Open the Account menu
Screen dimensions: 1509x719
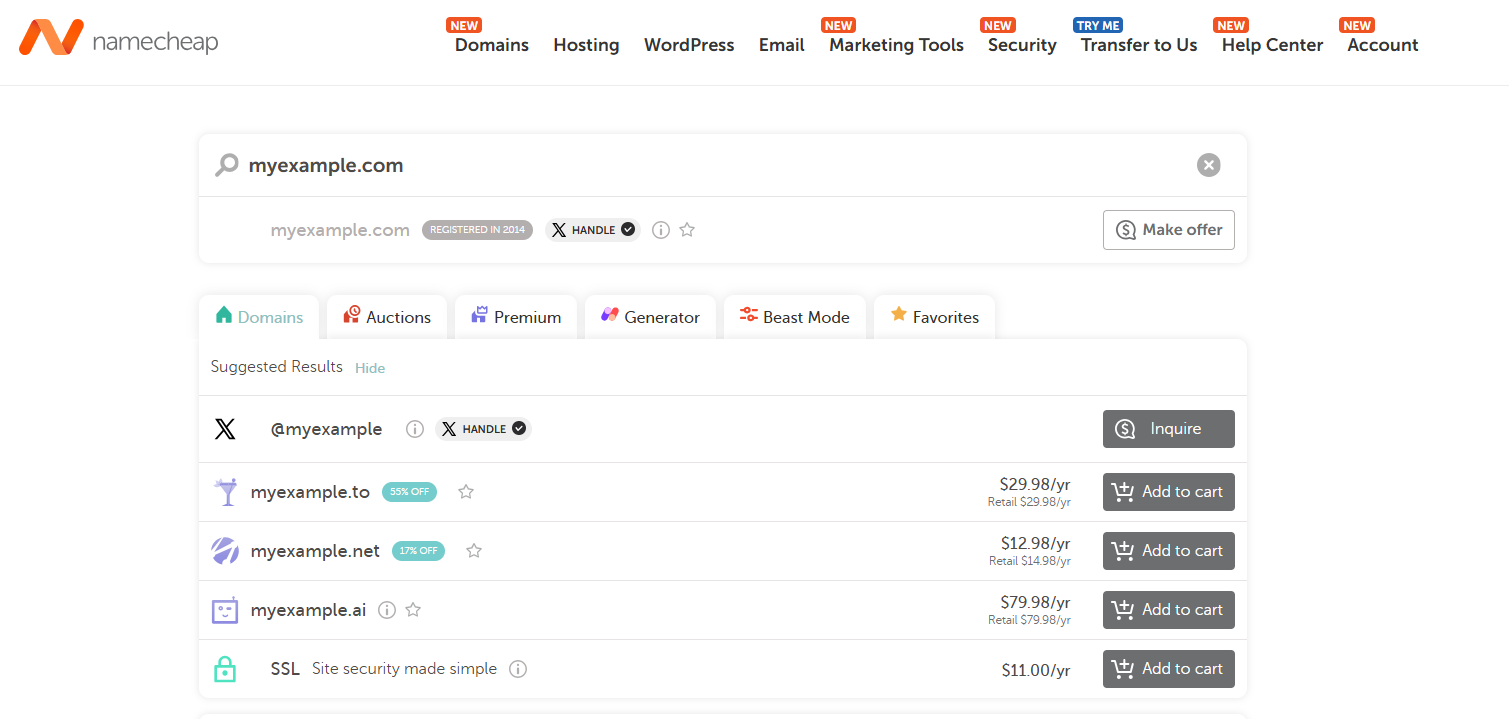pos(1383,45)
